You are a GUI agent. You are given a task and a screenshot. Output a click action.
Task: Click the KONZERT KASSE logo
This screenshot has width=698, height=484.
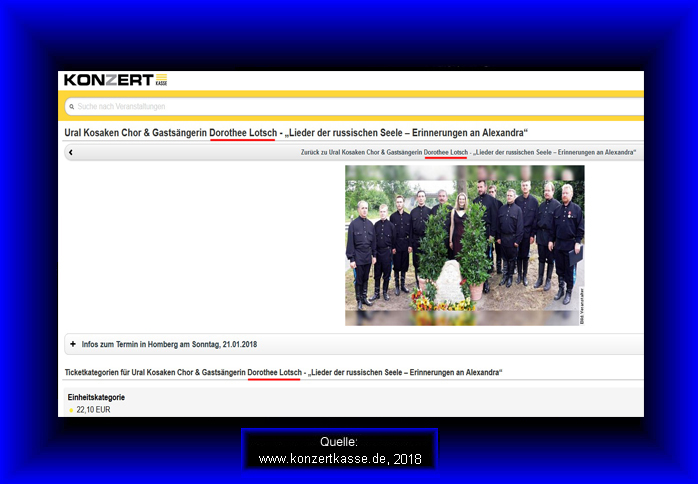click(114, 80)
